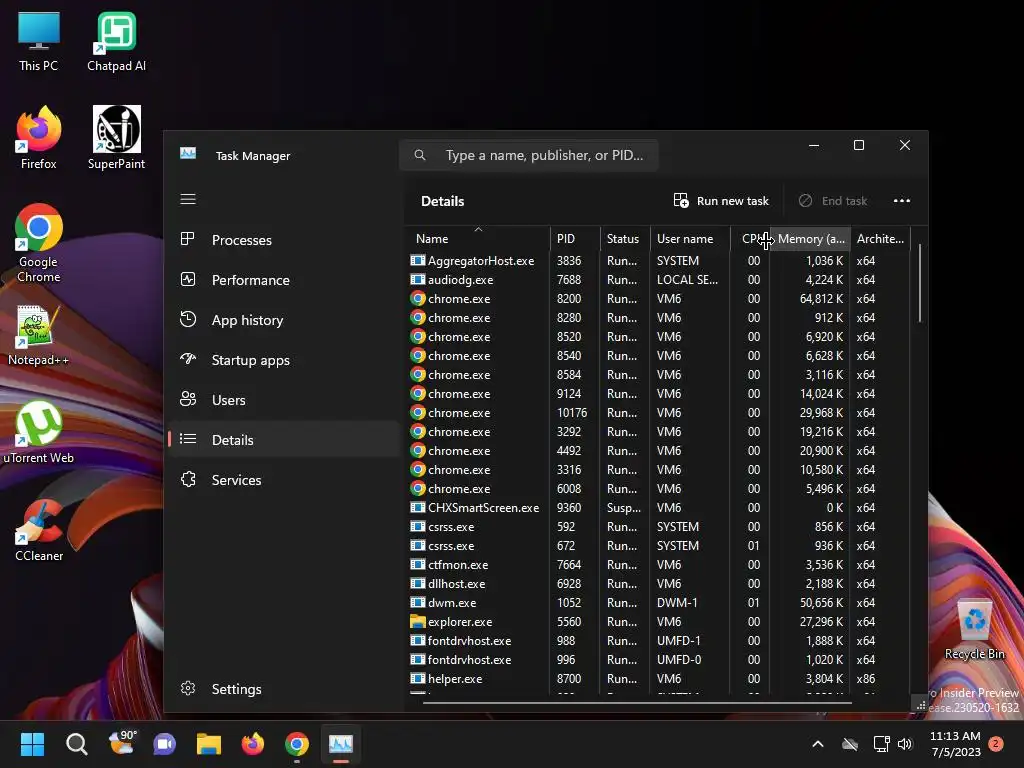The height and width of the screenshot is (768, 1024).
Task: Select the Services page
Action: [x=283, y=480]
